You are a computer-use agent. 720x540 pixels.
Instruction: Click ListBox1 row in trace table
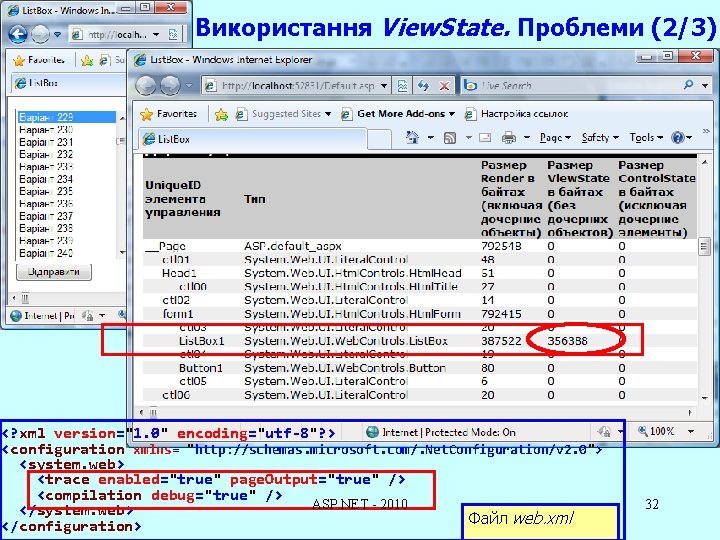point(420,341)
